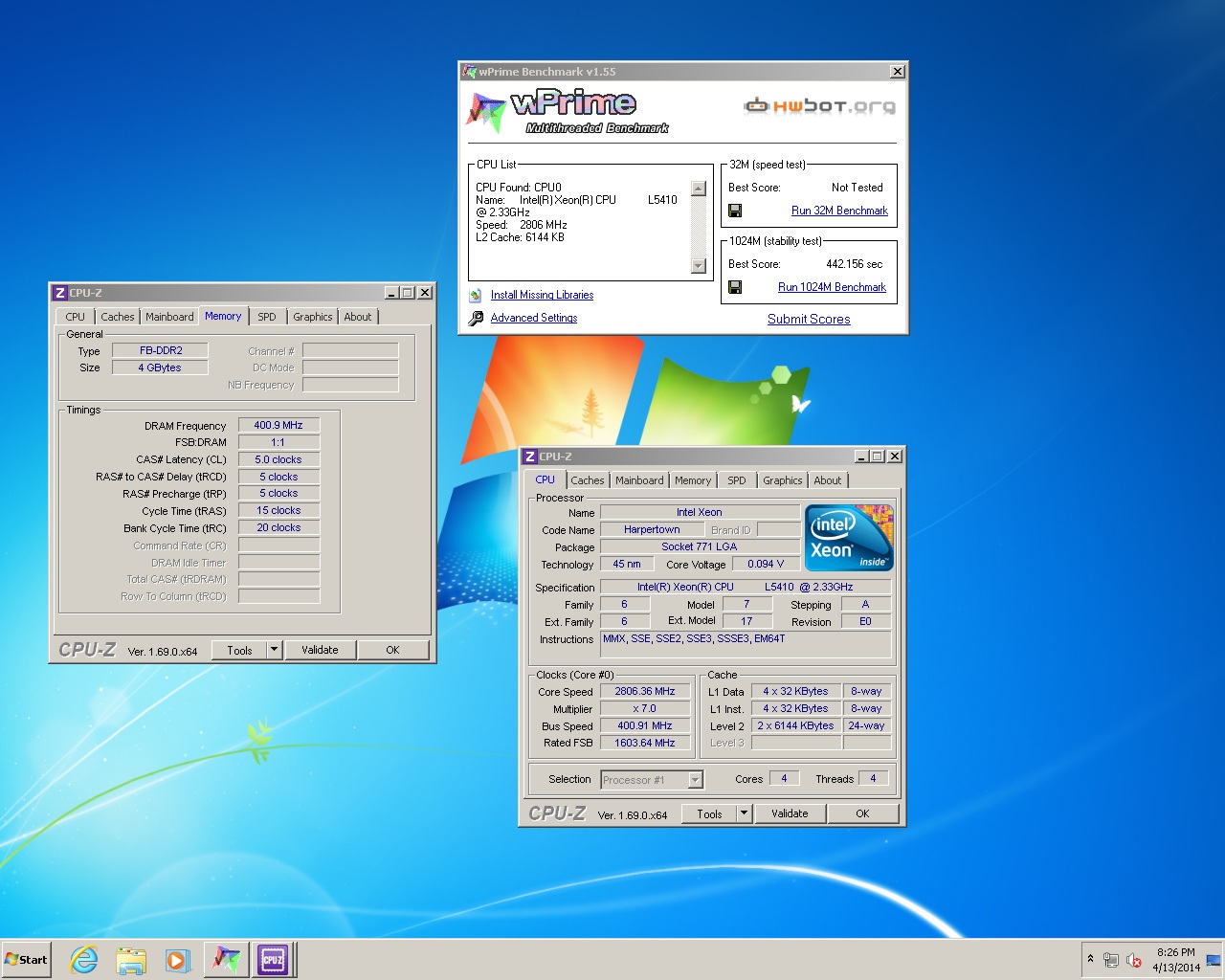Click the Rated FSB 1603.64 MHz value

[x=645, y=743]
